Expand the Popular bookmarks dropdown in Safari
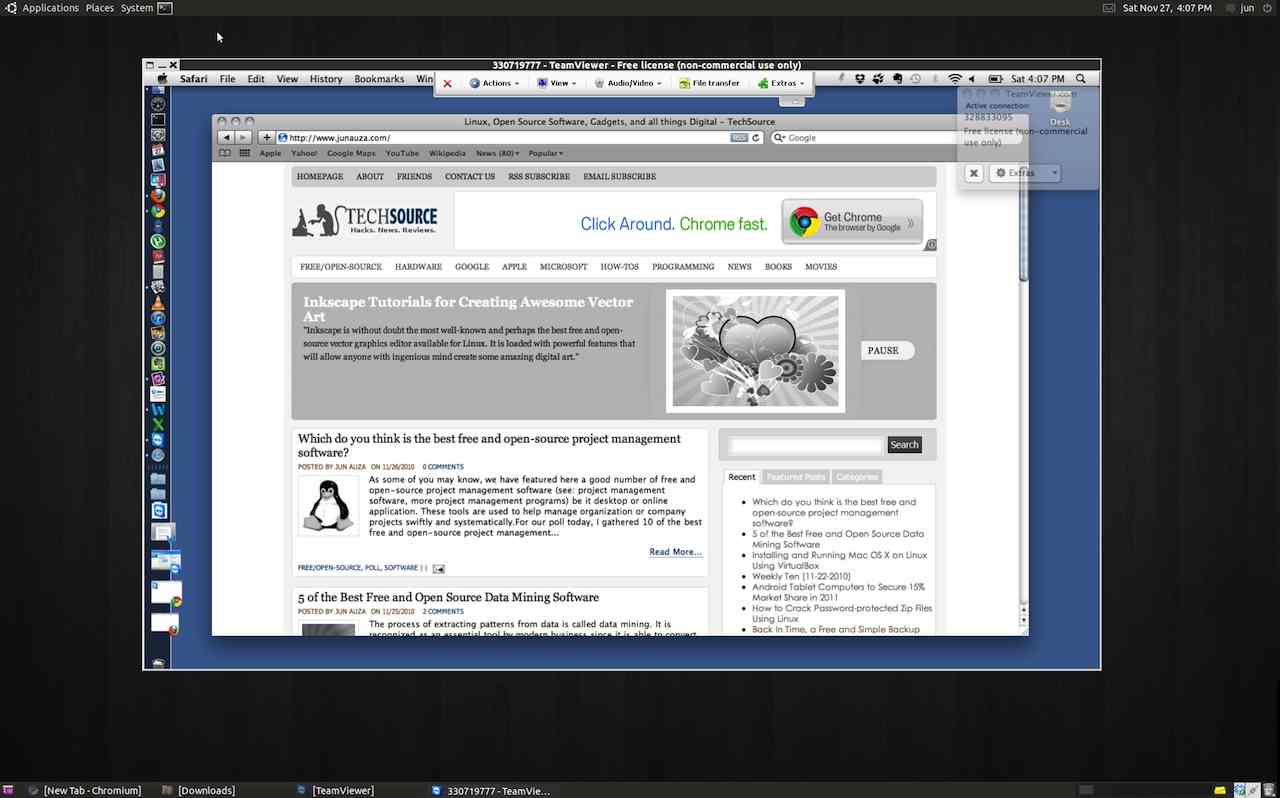This screenshot has width=1280, height=798. pyautogui.click(x=545, y=153)
